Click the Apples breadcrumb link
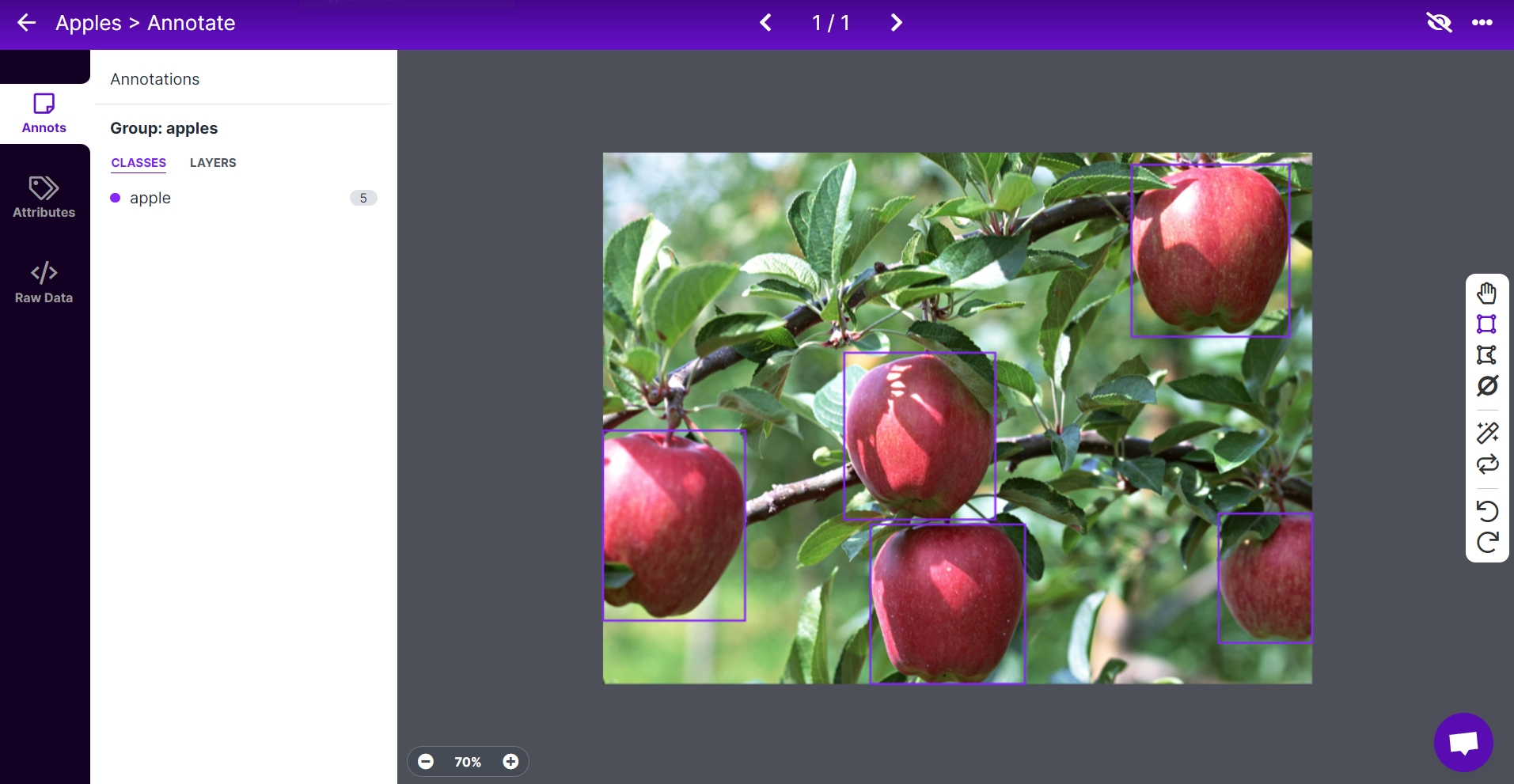The height and width of the screenshot is (784, 1514). (89, 23)
